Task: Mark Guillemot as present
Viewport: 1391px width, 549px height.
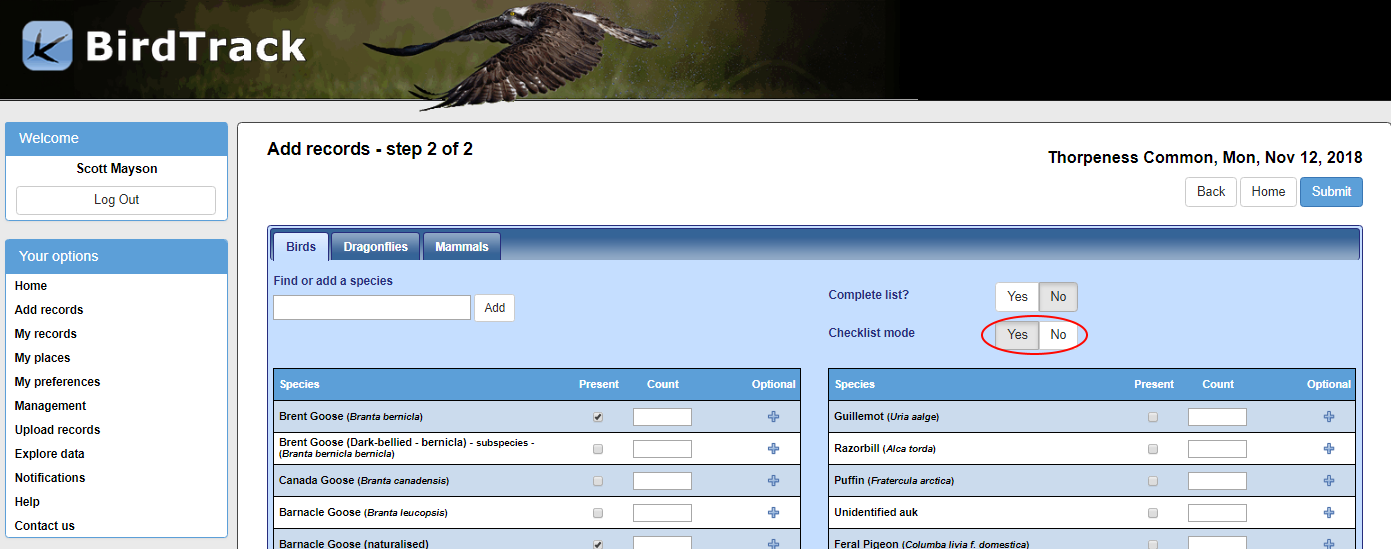Action: [1153, 417]
